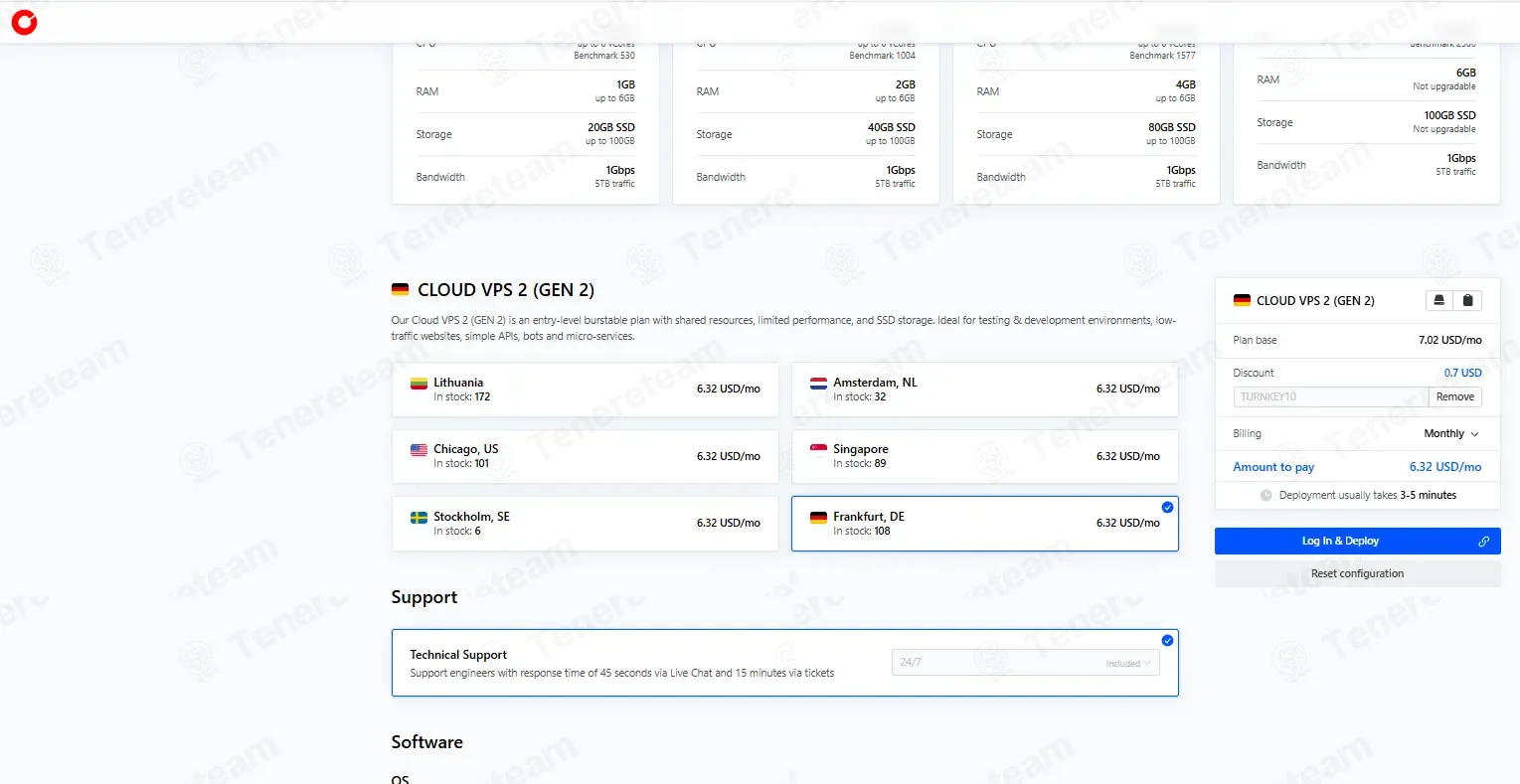This screenshot has width=1520, height=784.
Task: Click 'In stock: 108' under Frankfurt
Action: tap(862, 531)
